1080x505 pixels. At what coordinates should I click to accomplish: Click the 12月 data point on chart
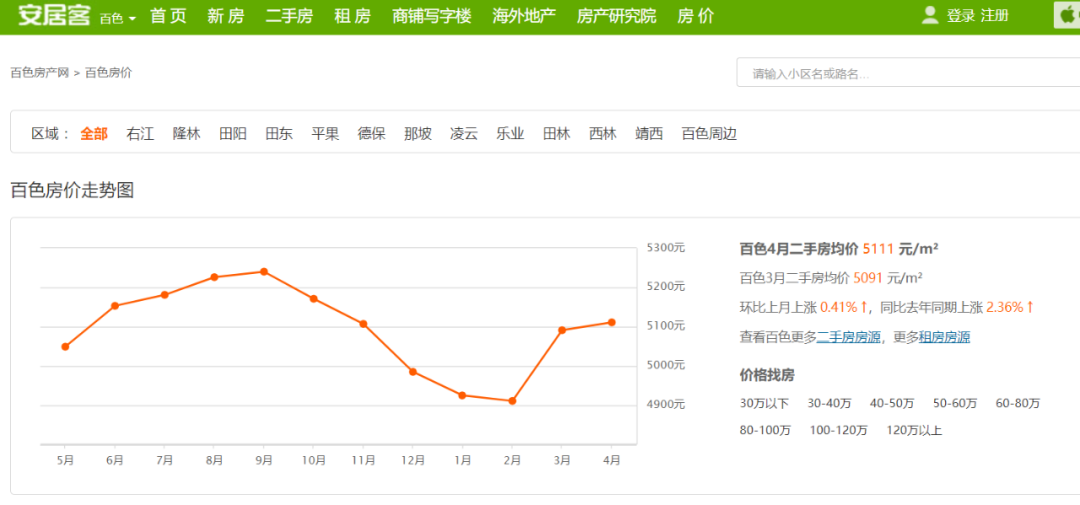point(413,372)
